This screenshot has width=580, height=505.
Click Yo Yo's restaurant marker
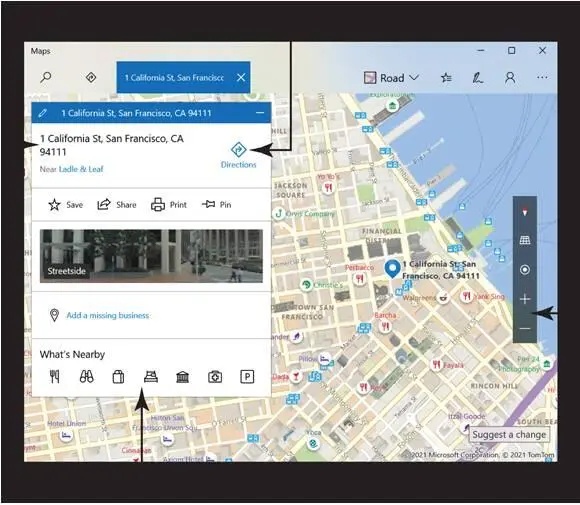click(x=328, y=188)
